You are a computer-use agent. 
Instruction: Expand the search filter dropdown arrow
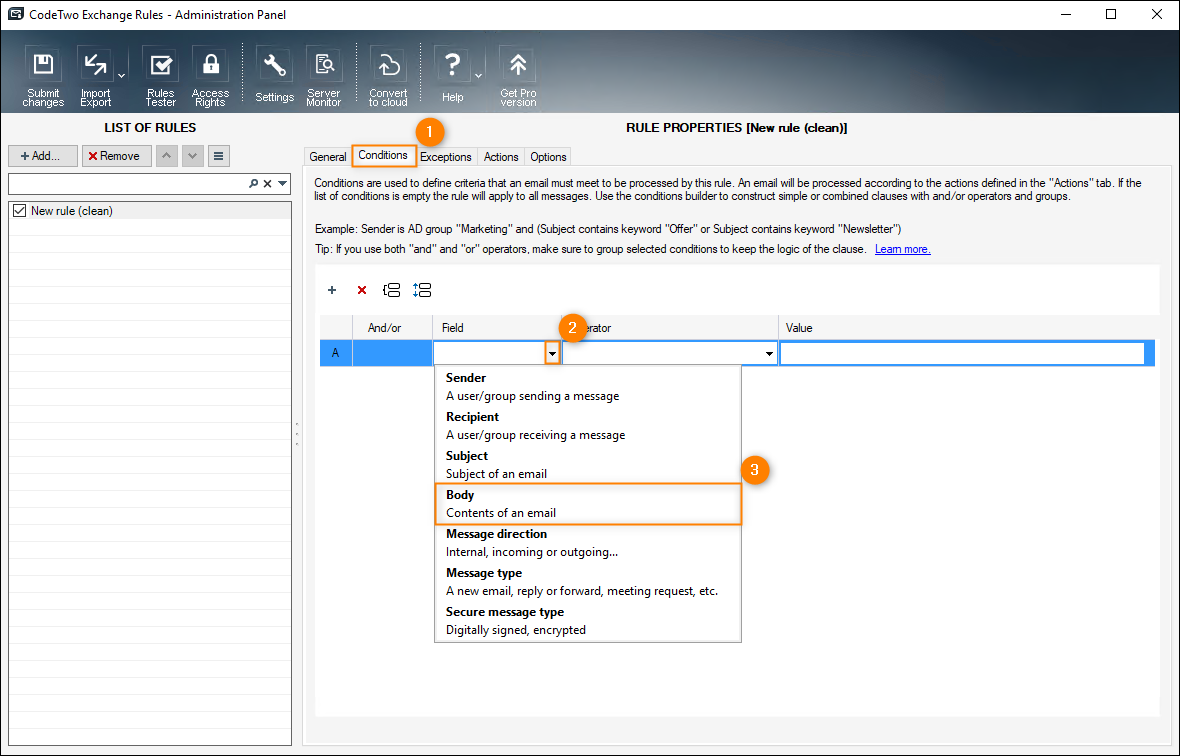(282, 184)
